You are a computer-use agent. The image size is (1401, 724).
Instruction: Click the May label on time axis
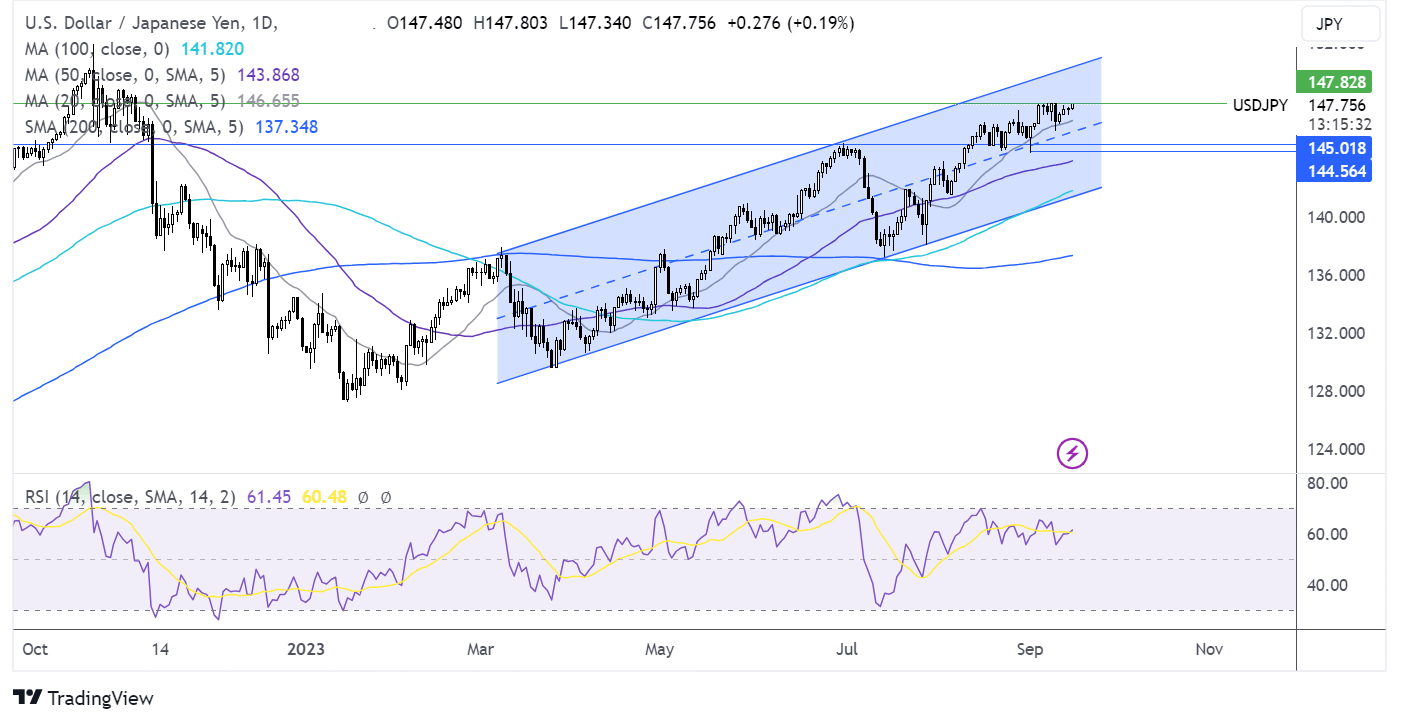[x=659, y=649]
